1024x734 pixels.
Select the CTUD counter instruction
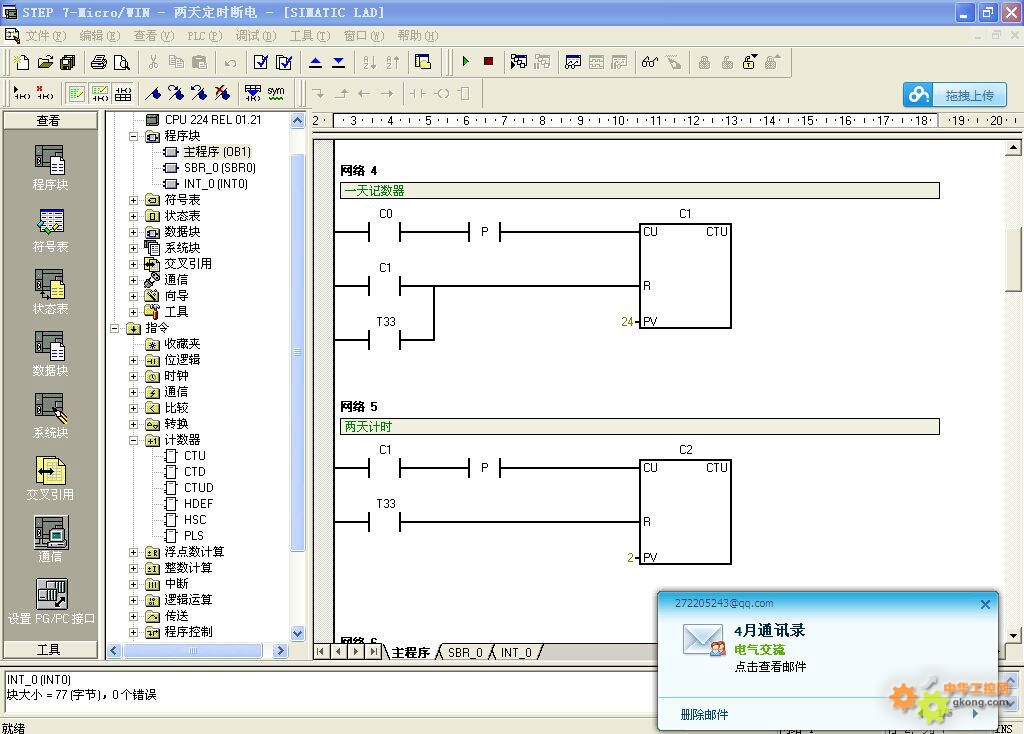[199, 488]
